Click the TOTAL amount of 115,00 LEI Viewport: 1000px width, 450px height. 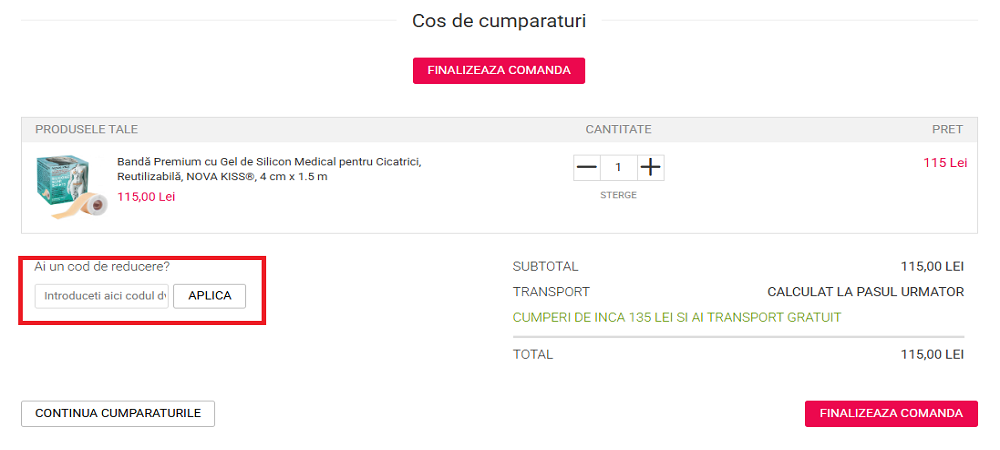coord(932,354)
